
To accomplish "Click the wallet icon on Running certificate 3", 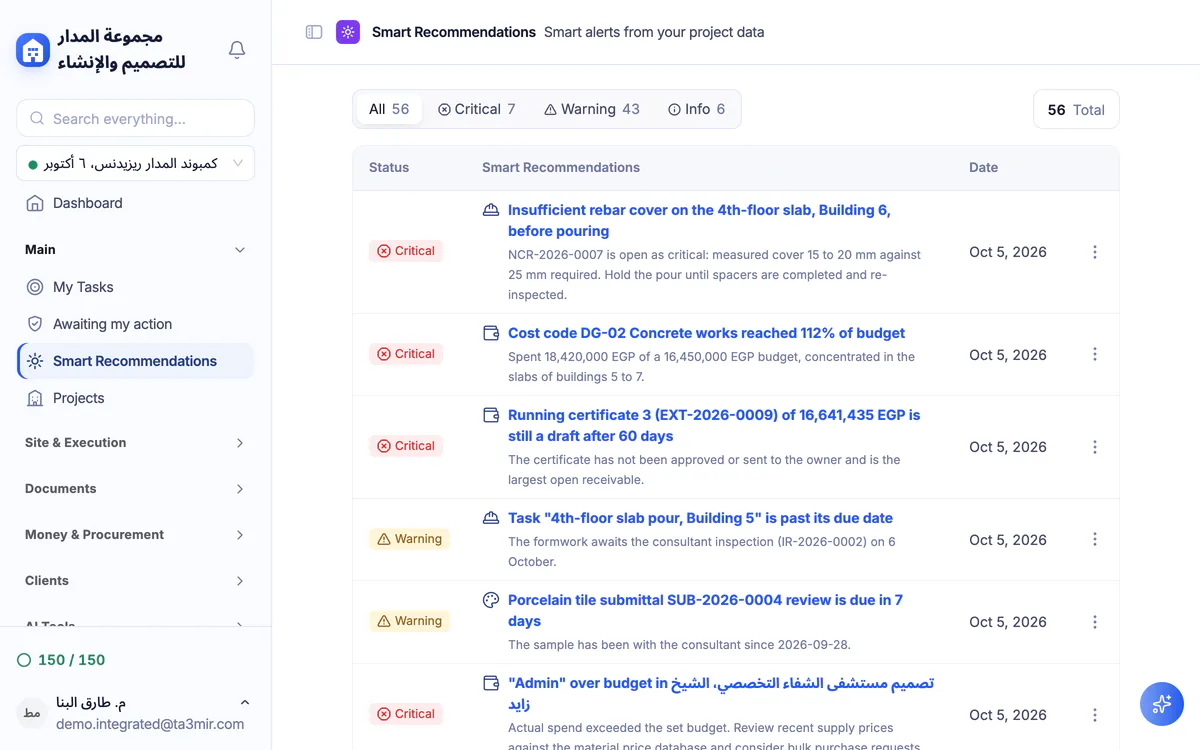I will click(491, 415).
